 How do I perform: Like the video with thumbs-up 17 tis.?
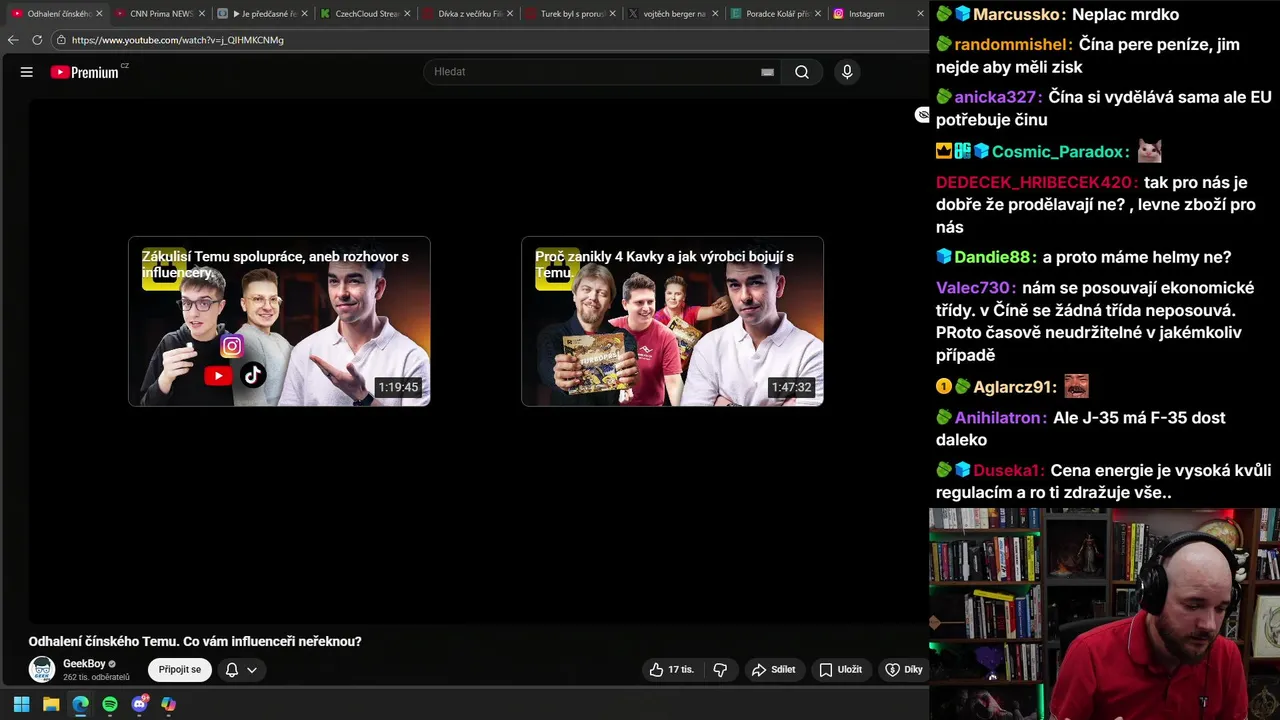pos(672,670)
